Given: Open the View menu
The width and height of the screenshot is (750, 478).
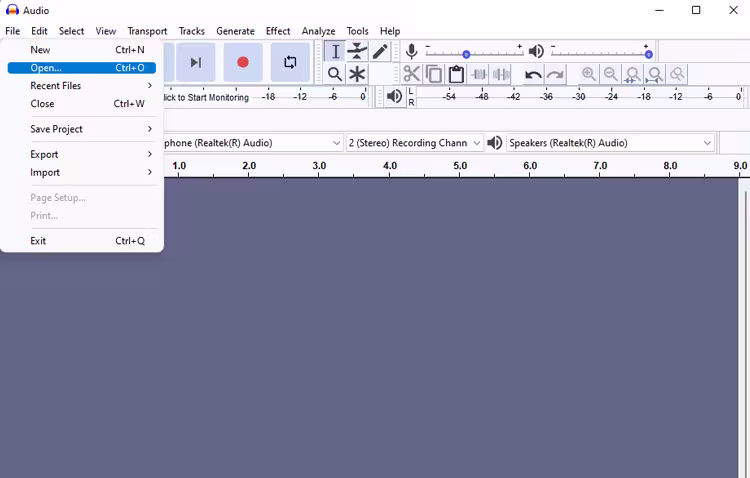Looking at the screenshot, I should click(106, 31).
